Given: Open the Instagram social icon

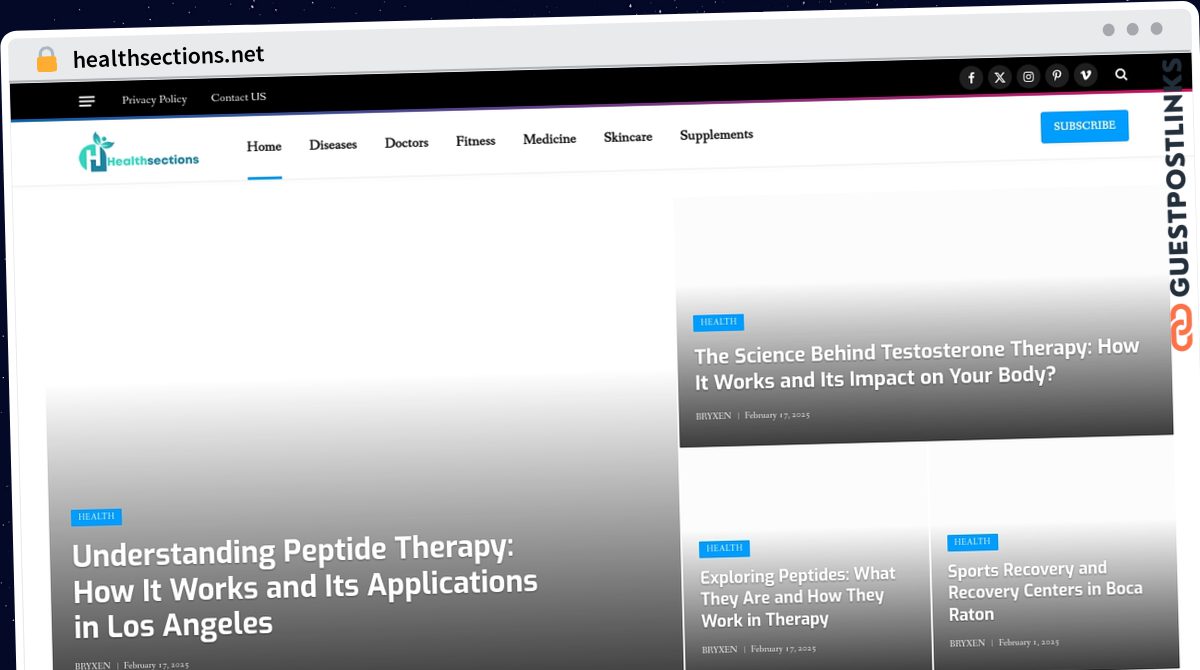Looking at the screenshot, I should click(1028, 76).
